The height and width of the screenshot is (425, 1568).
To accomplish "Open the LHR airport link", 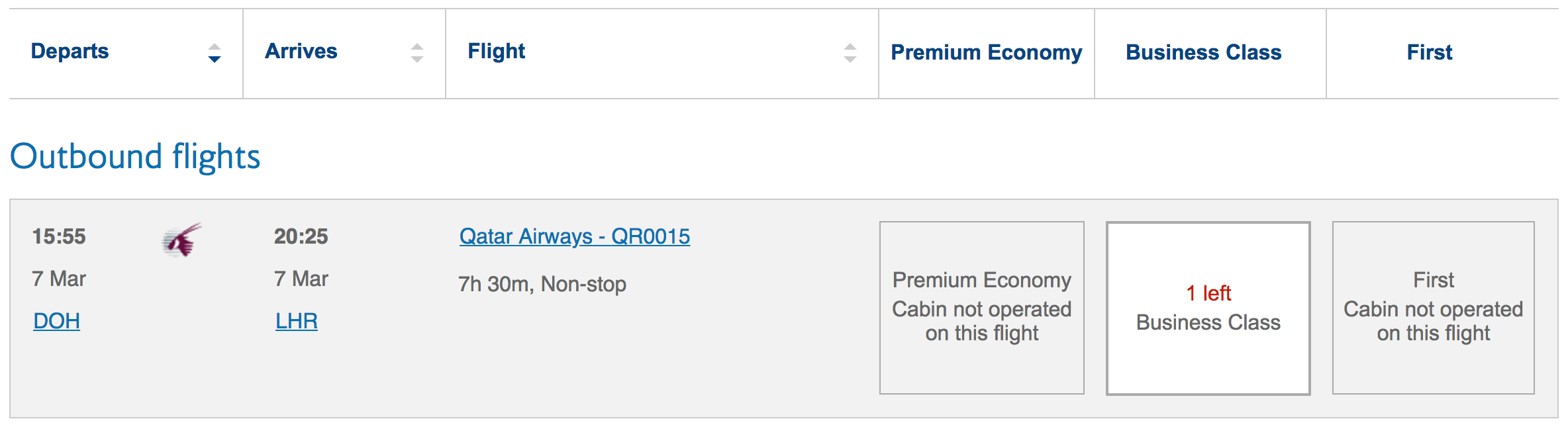I will (x=297, y=321).
